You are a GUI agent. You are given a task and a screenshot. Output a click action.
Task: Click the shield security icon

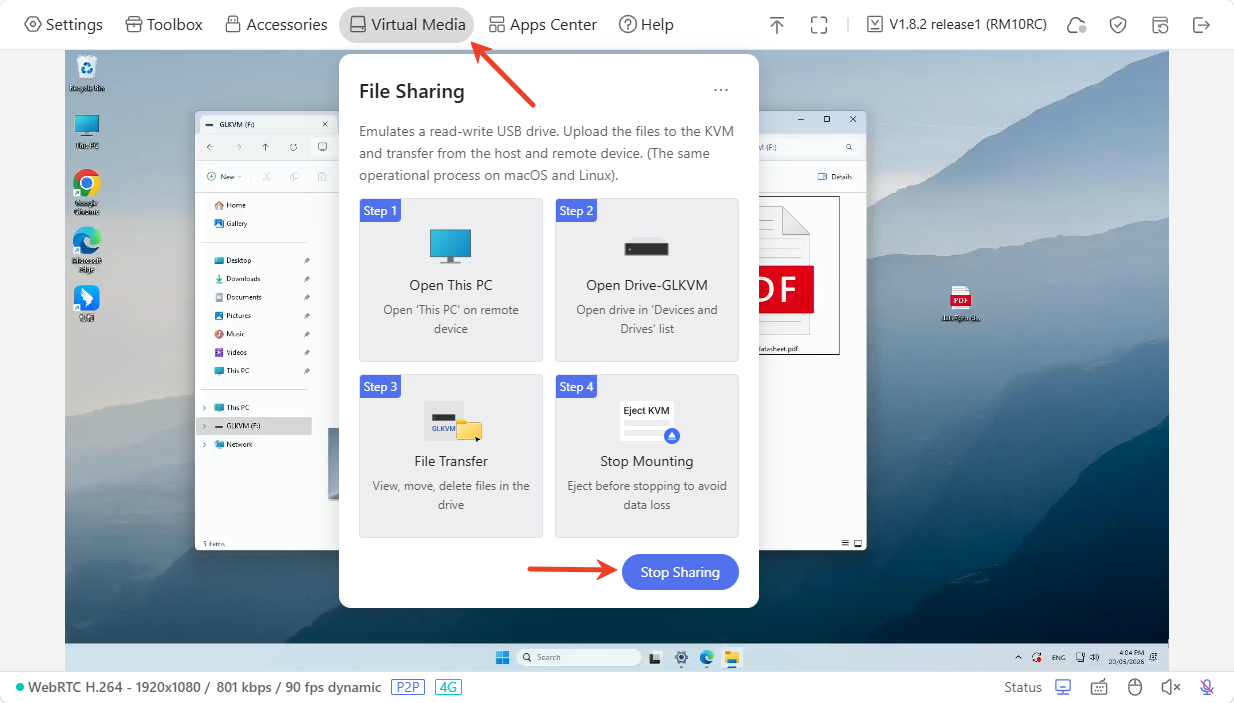pyautogui.click(x=1118, y=25)
